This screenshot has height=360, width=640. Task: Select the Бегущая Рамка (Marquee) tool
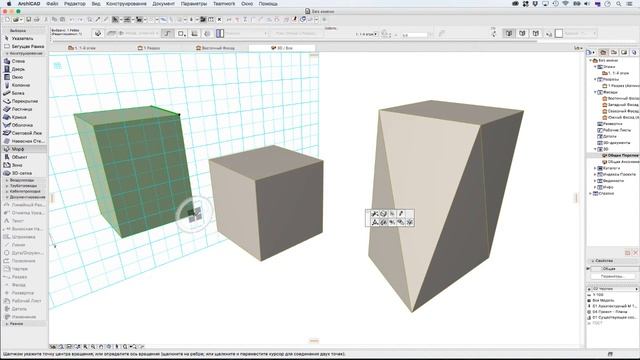24,47
